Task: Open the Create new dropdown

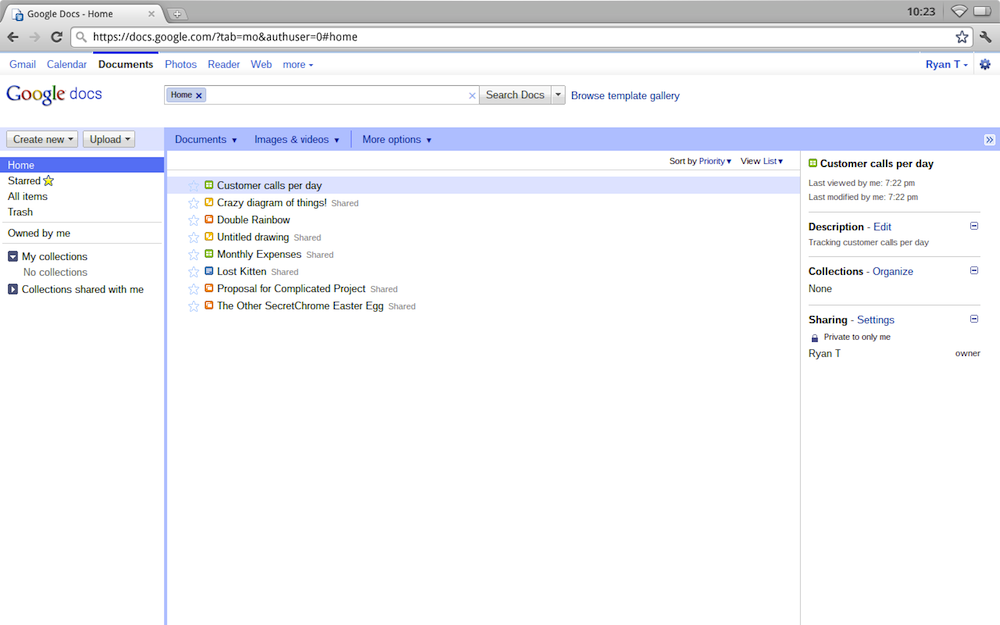Action: (x=43, y=140)
